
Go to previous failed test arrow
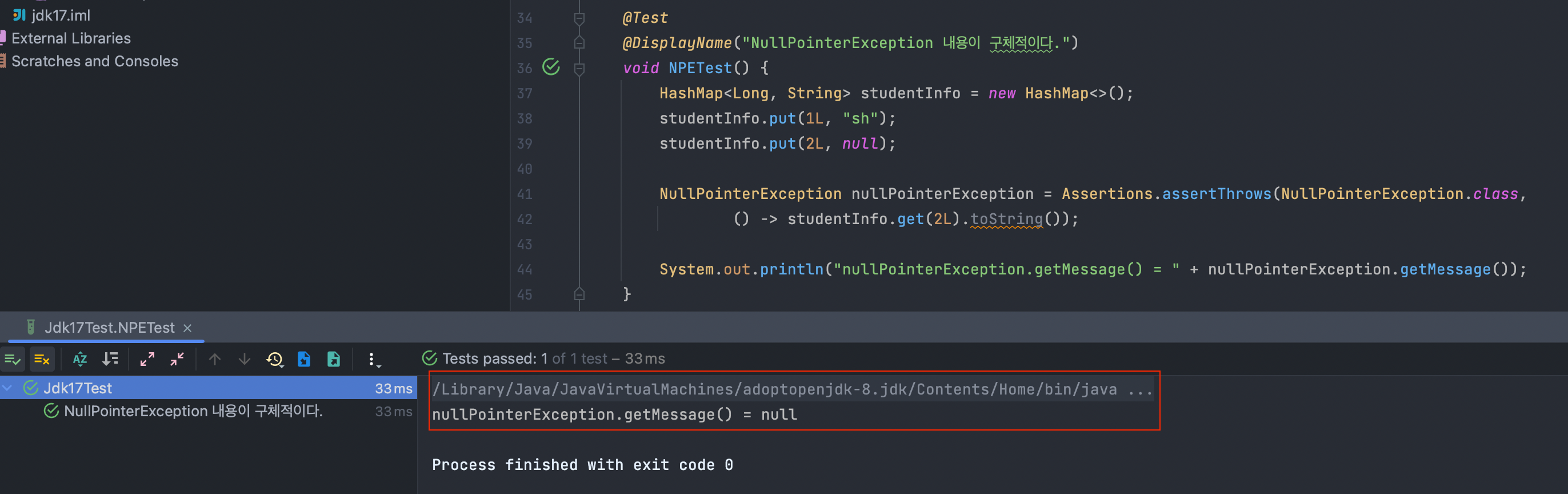pyautogui.click(x=214, y=360)
